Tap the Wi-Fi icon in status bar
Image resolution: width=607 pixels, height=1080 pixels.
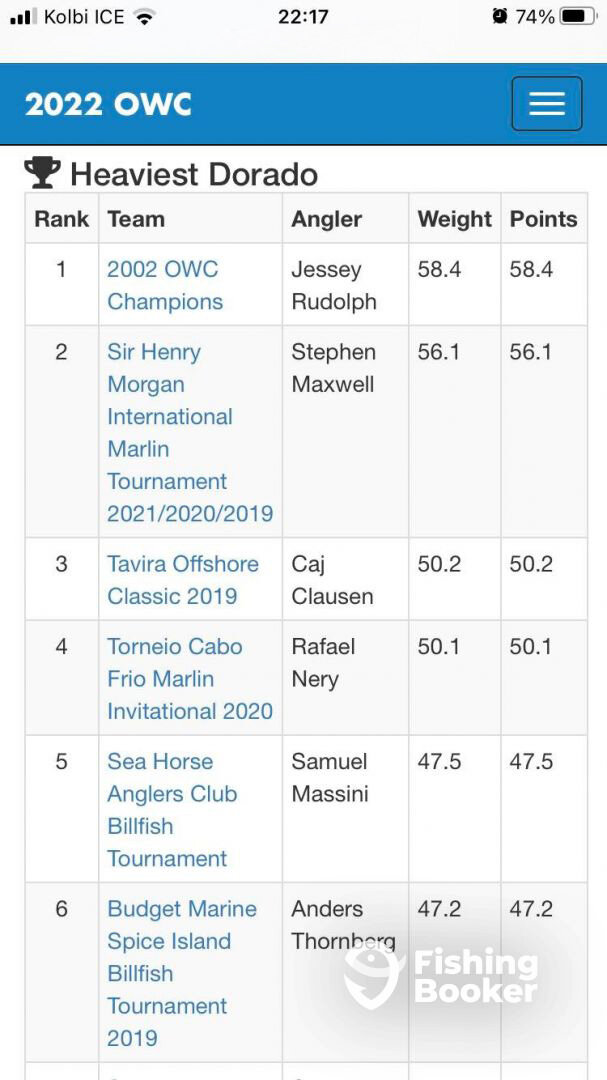coord(144,17)
